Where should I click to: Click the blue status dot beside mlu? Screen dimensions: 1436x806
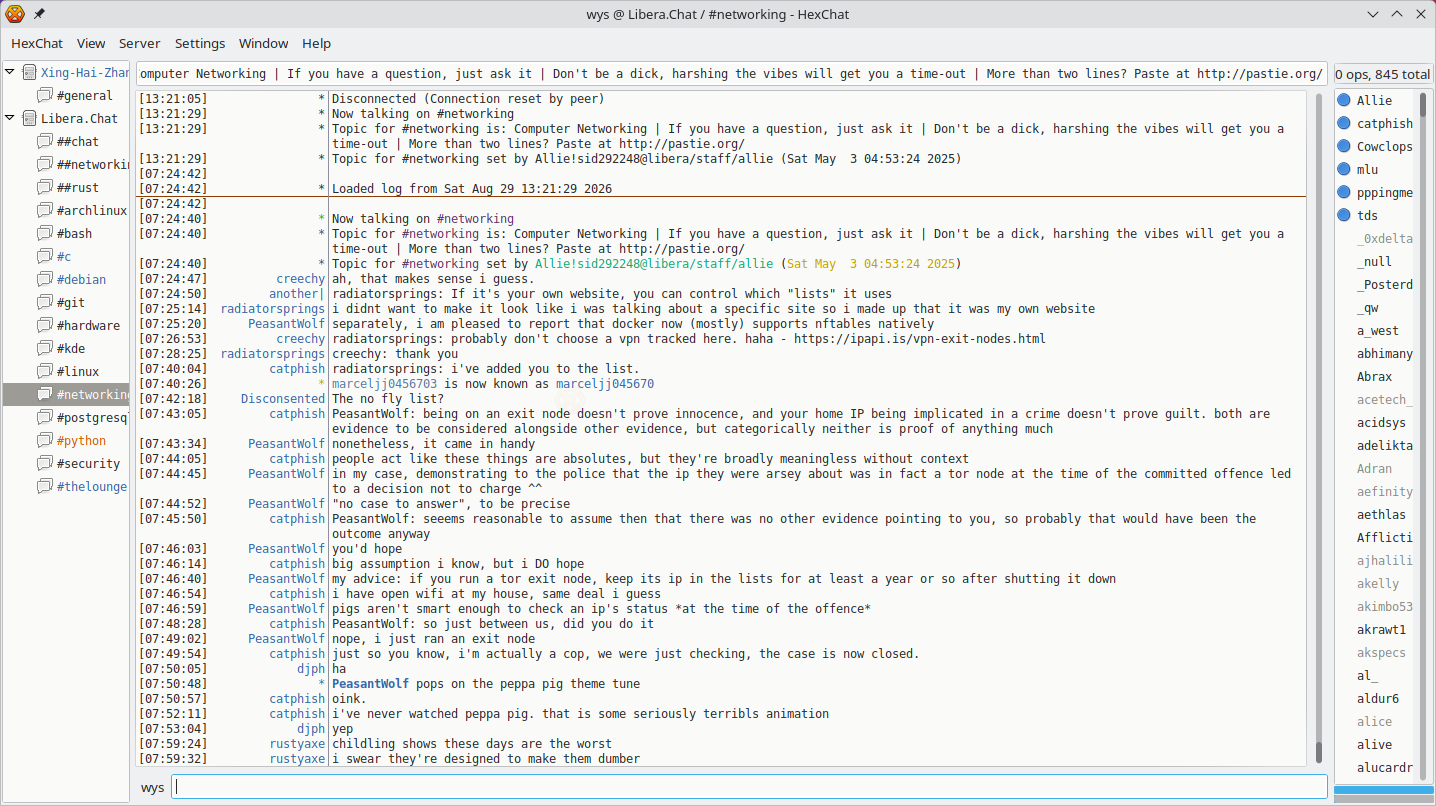(1344, 169)
